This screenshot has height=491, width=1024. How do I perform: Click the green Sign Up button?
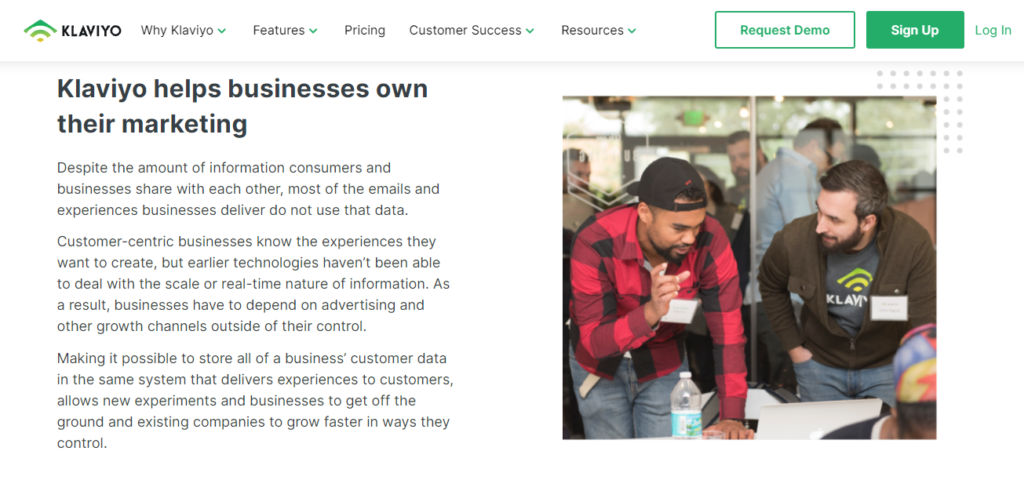tap(915, 30)
